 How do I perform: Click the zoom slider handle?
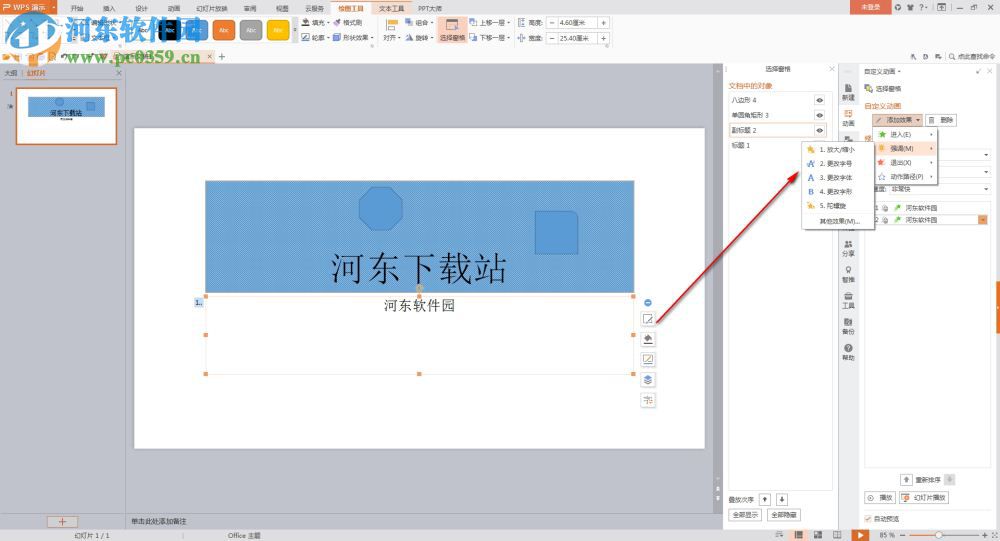(938, 535)
